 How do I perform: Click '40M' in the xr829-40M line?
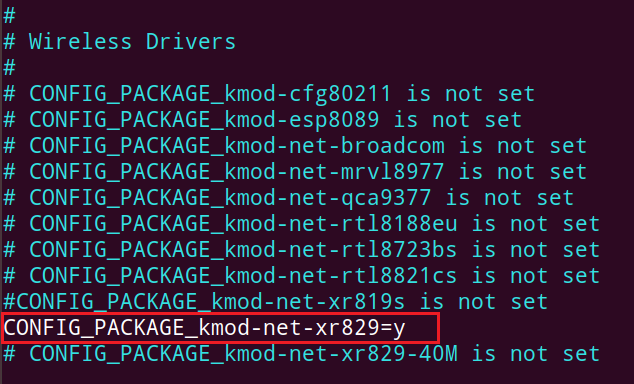438,354
